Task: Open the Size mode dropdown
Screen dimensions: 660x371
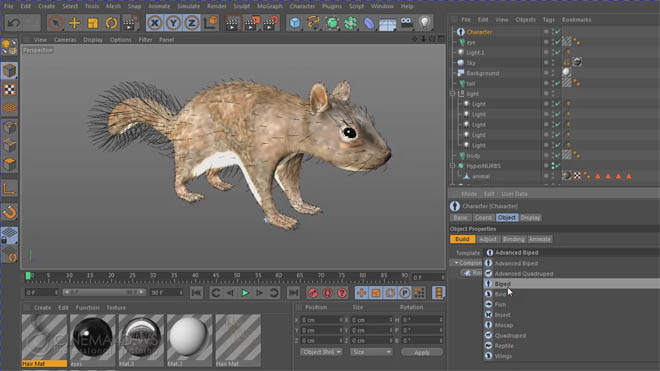Action: pyautogui.click(x=371, y=352)
